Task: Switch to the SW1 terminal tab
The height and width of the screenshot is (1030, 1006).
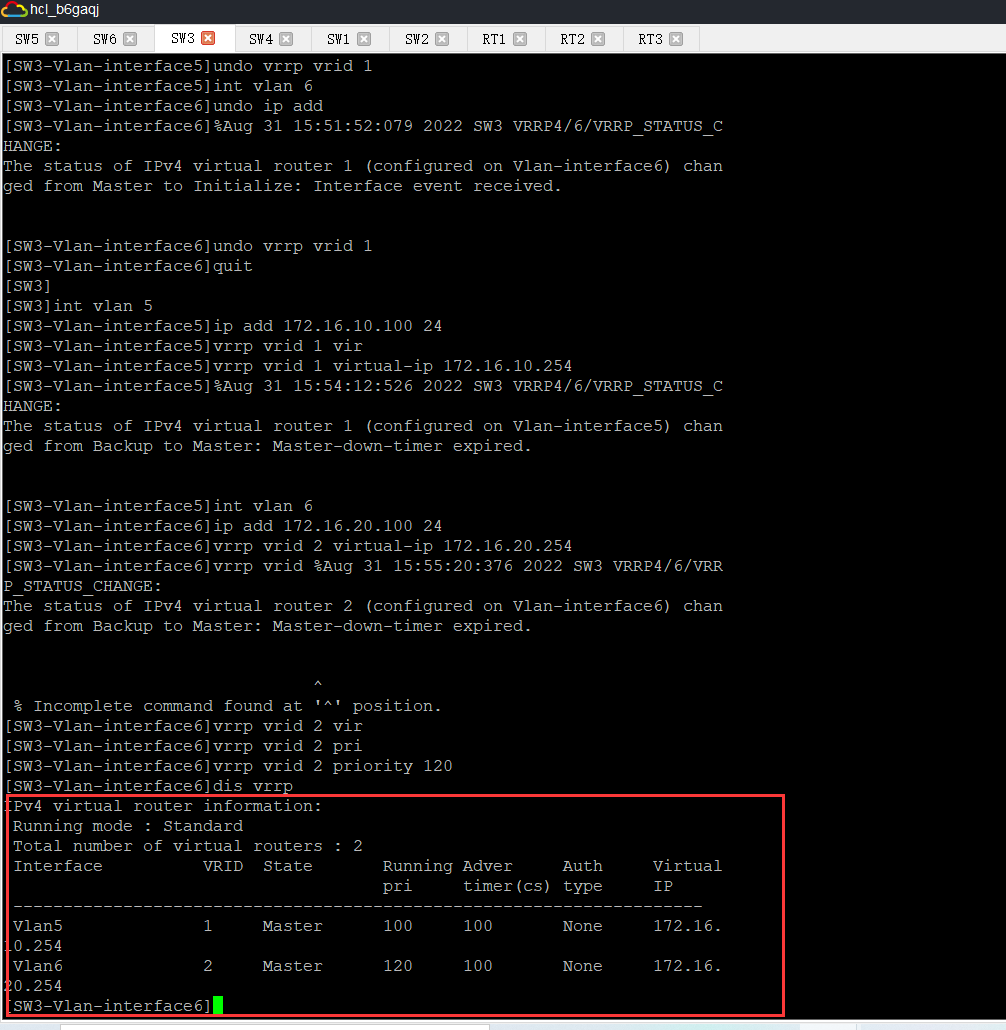Action: pos(338,39)
